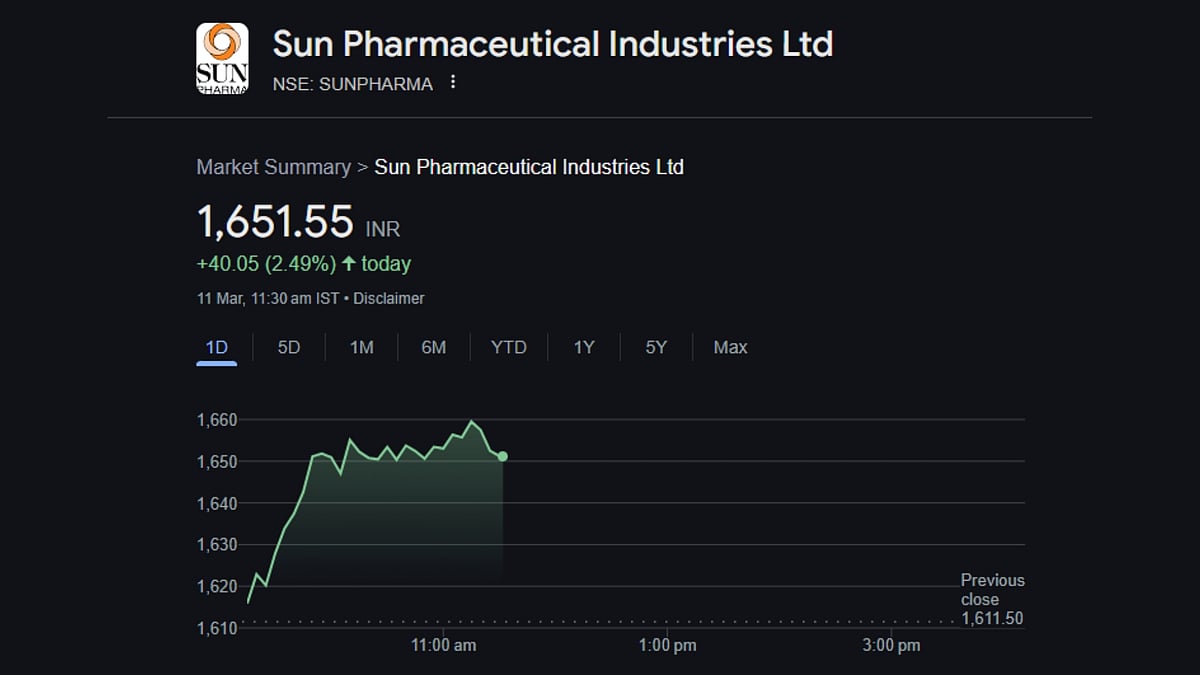The width and height of the screenshot is (1200, 675).
Task: Click the 1,650 y-axis label
Action: [x=217, y=462]
